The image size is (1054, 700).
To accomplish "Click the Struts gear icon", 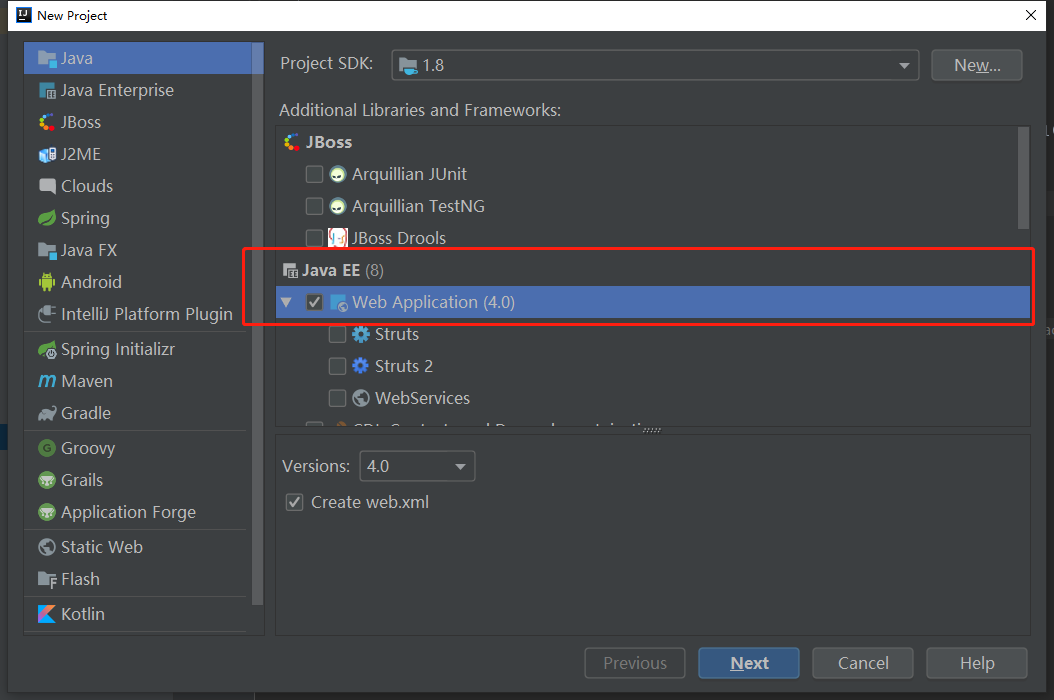I will [361, 334].
